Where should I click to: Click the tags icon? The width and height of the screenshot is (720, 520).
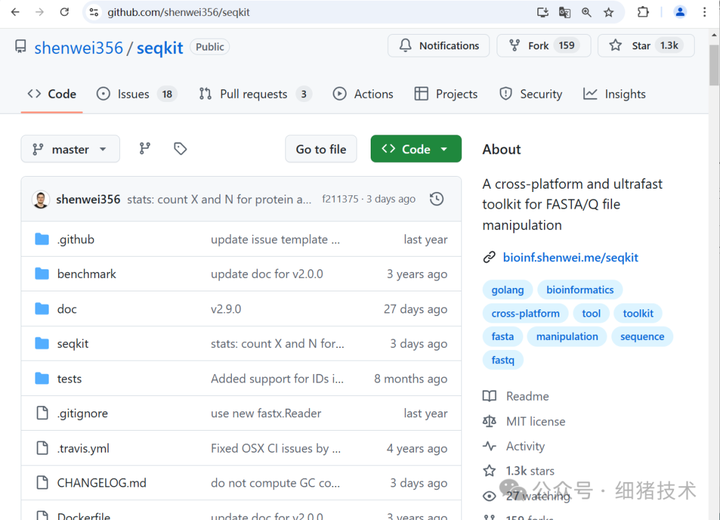point(180,149)
